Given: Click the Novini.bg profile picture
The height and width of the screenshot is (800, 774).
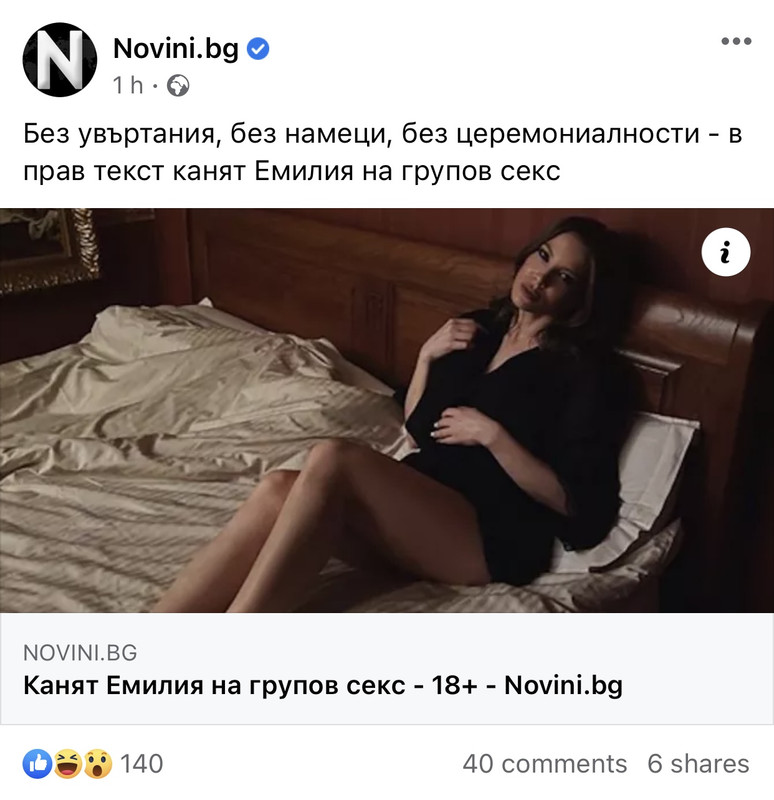Looking at the screenshot, I should coord(60,60).
